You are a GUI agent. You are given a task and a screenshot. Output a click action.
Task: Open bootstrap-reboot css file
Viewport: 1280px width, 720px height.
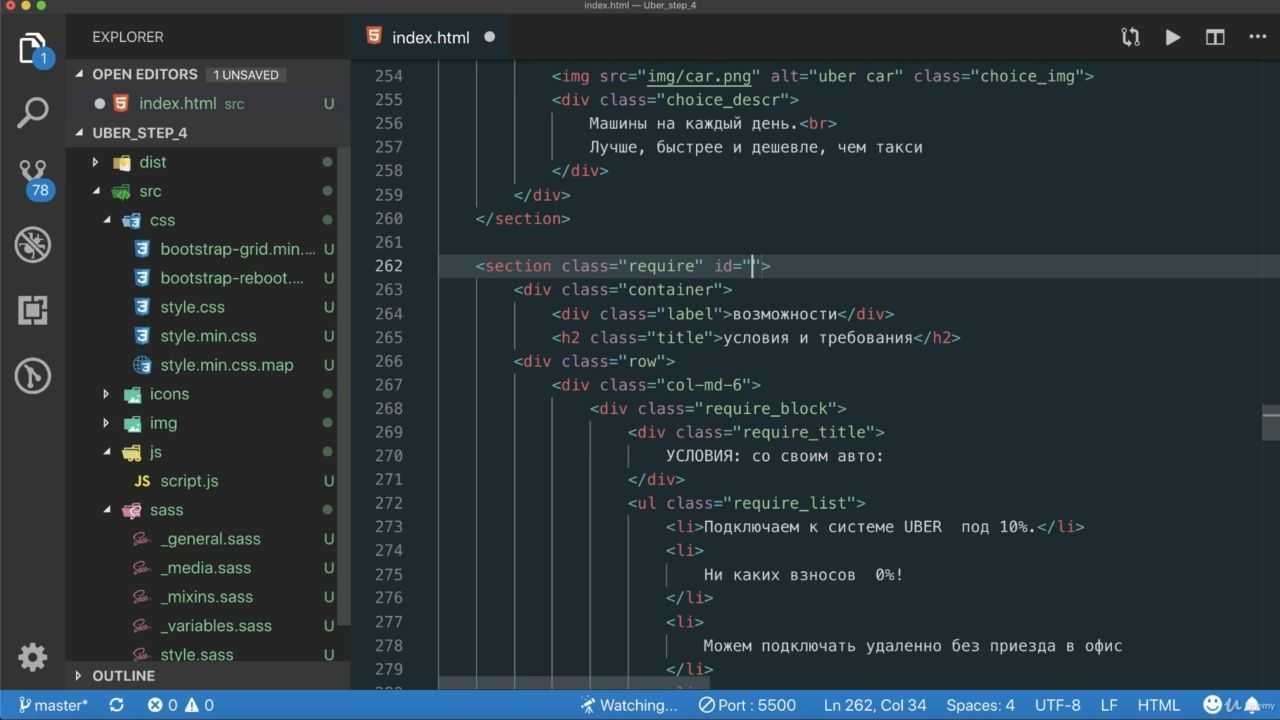pos(232,278)
